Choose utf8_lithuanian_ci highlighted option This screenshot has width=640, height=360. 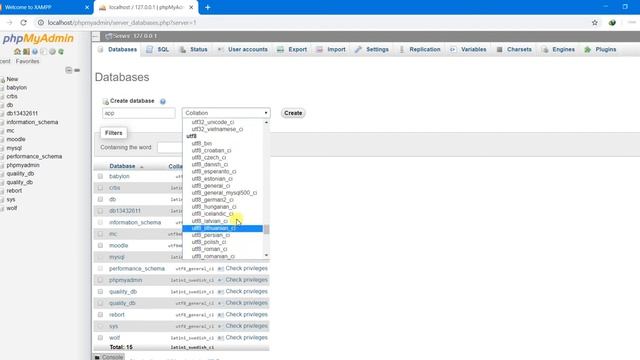[222, 228]
